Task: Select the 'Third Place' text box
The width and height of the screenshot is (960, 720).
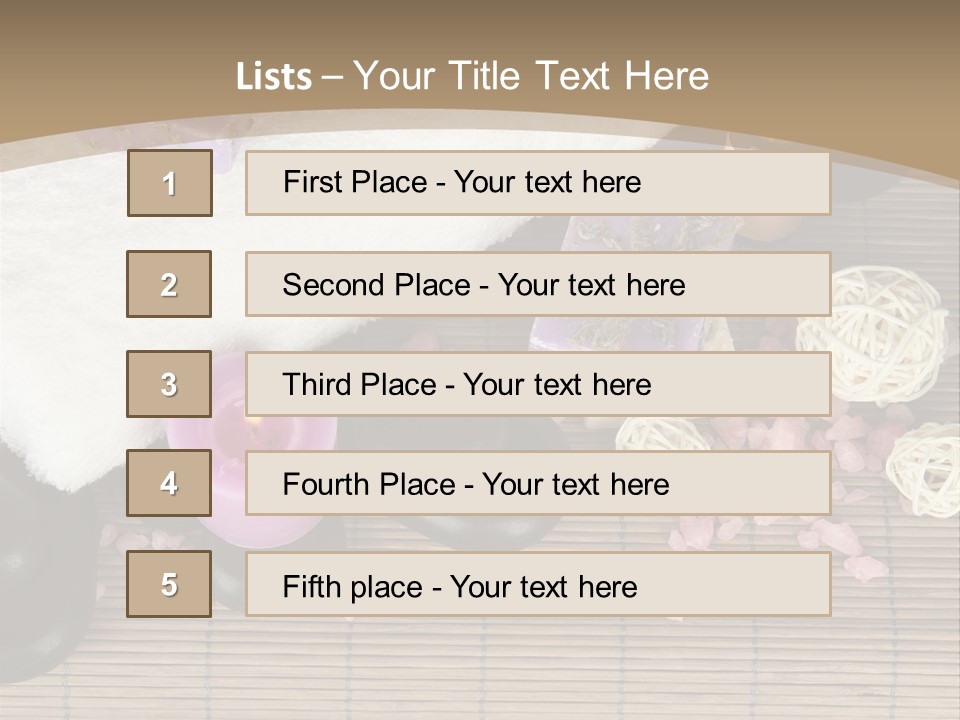Action: [x=538, y=384]
